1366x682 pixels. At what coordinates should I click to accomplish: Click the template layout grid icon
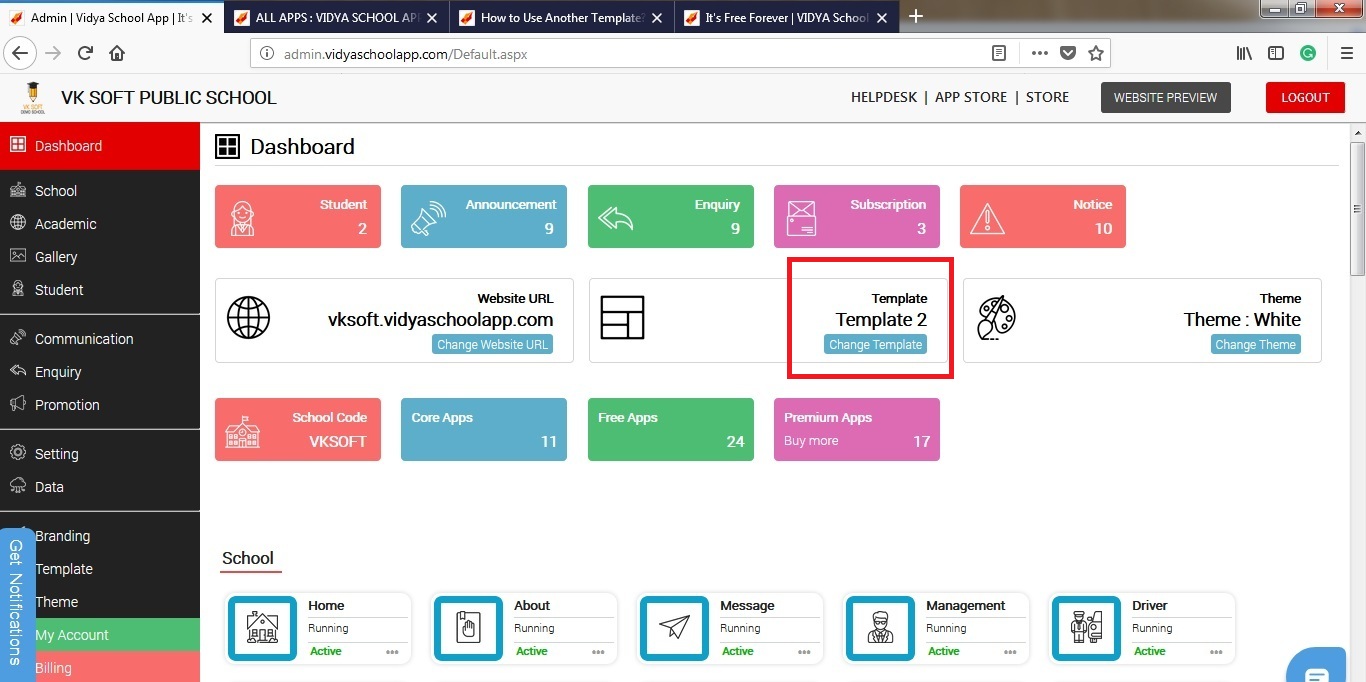pyautogui.click(x=622, y=318)
